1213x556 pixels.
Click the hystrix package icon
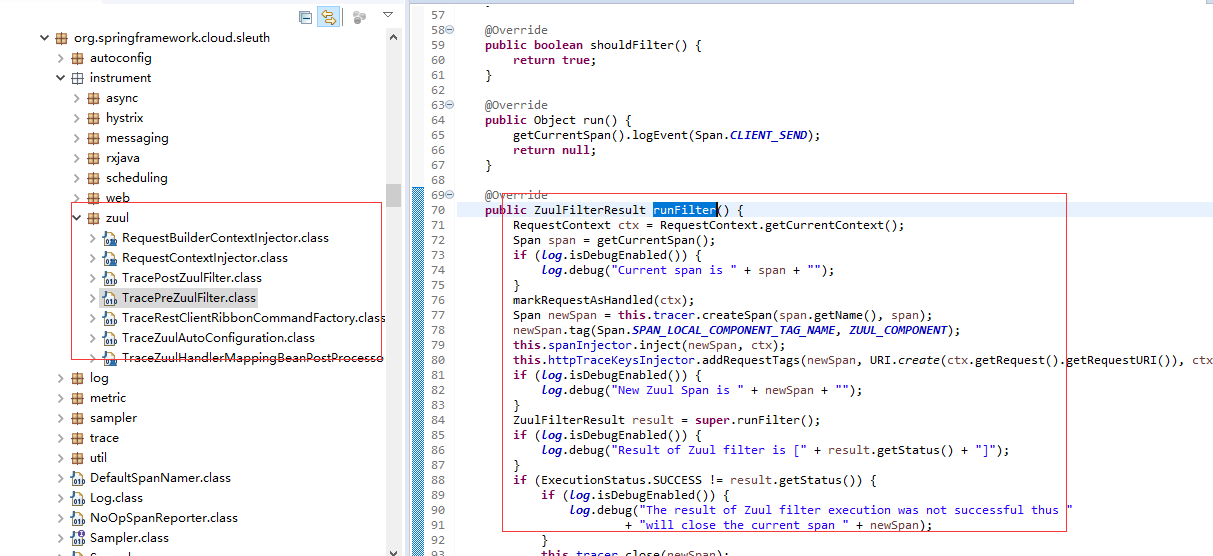pos(92,118)
